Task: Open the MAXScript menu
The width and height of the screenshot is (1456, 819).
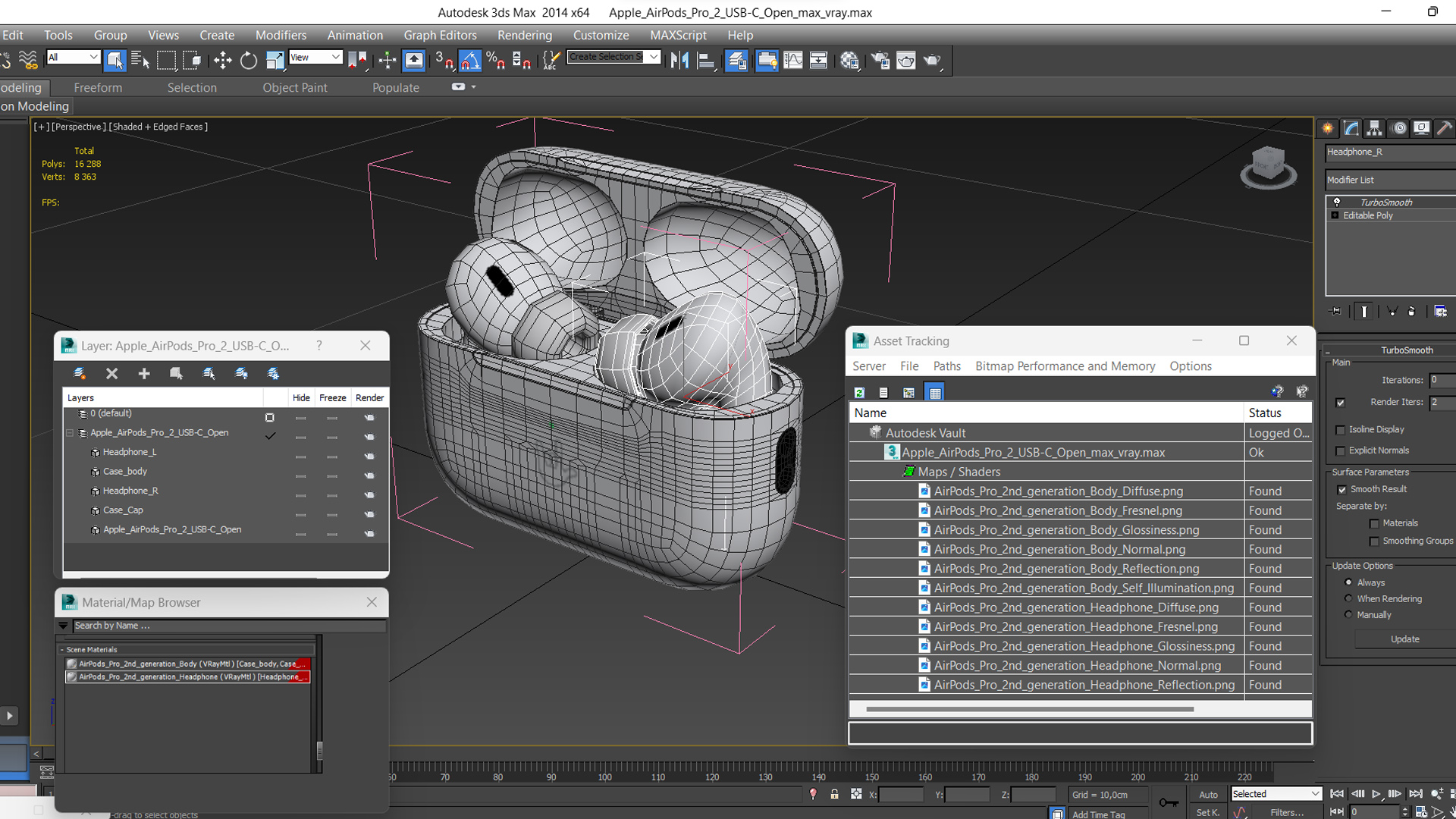Action: (x=678, y=35)
